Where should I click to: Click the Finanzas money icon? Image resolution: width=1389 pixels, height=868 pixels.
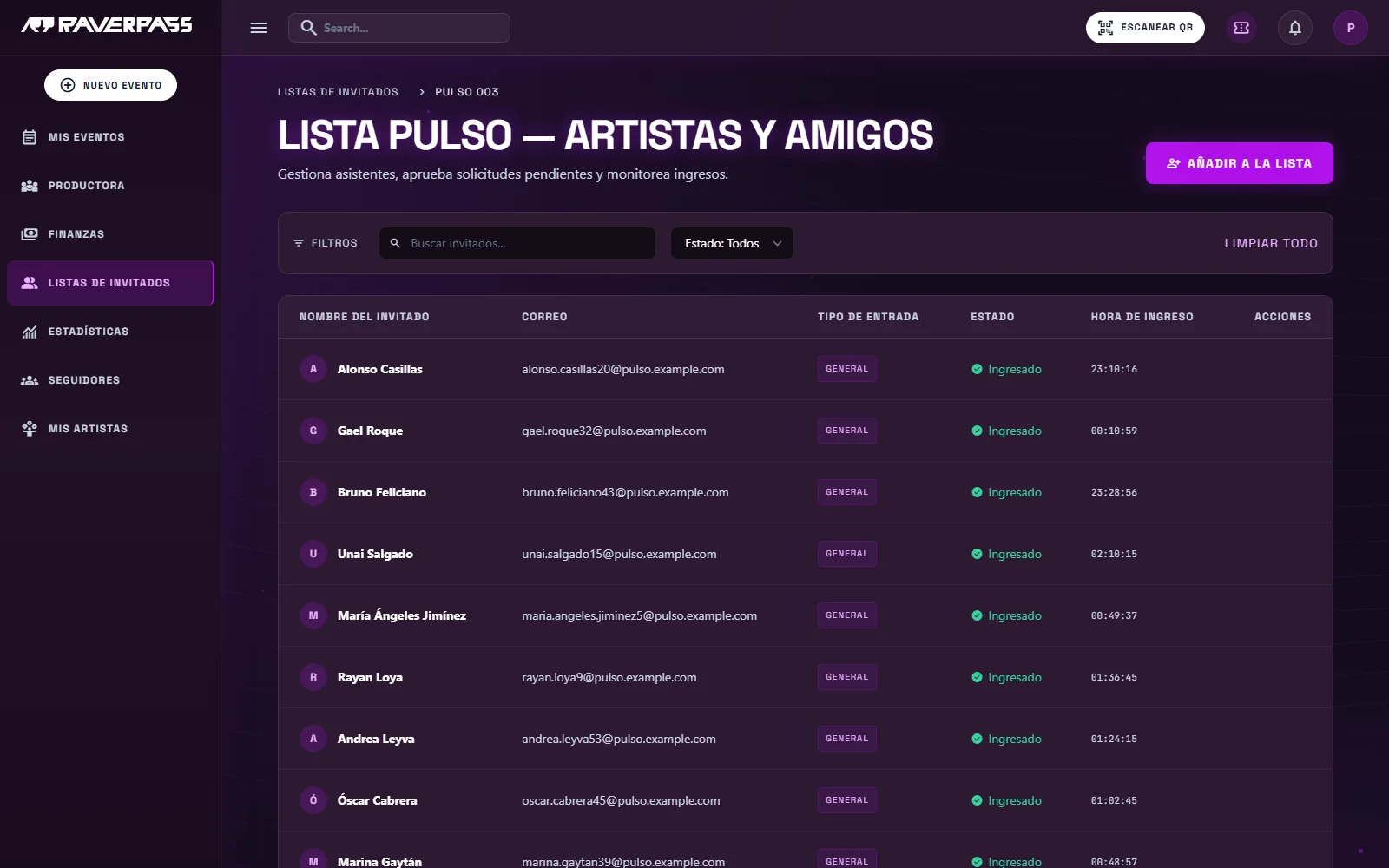(x=30, y=234)
